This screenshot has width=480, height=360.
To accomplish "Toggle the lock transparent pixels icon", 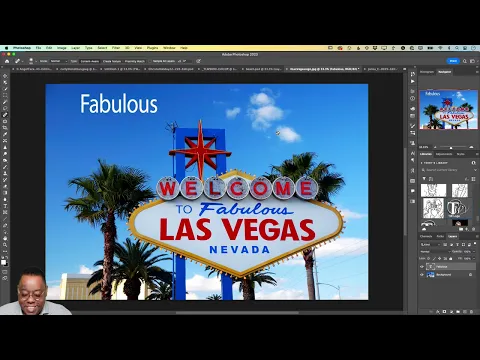I will (x=428, y=258).
